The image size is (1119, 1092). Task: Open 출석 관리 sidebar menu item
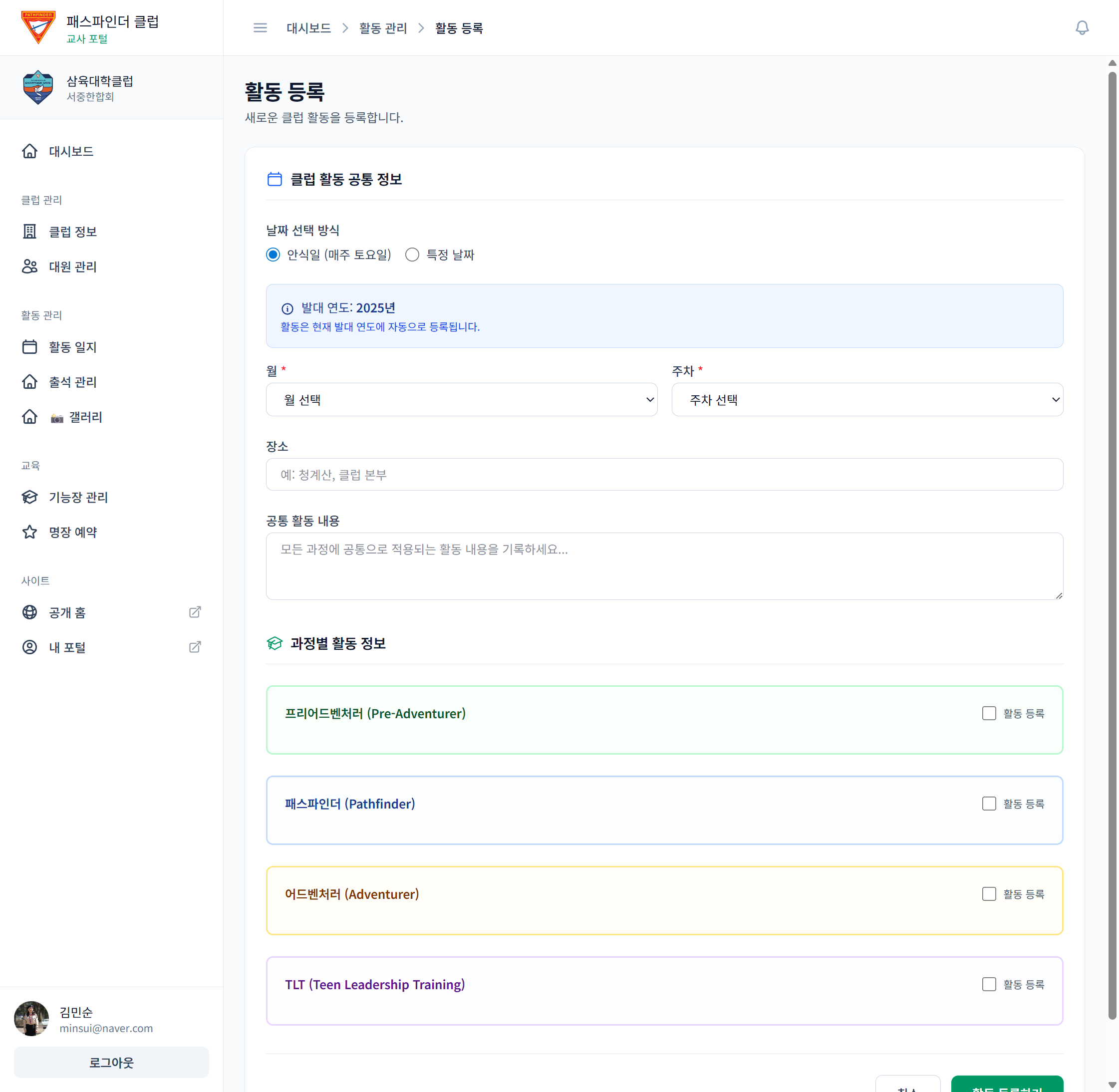pyautogui.click(x=72, y=382)
